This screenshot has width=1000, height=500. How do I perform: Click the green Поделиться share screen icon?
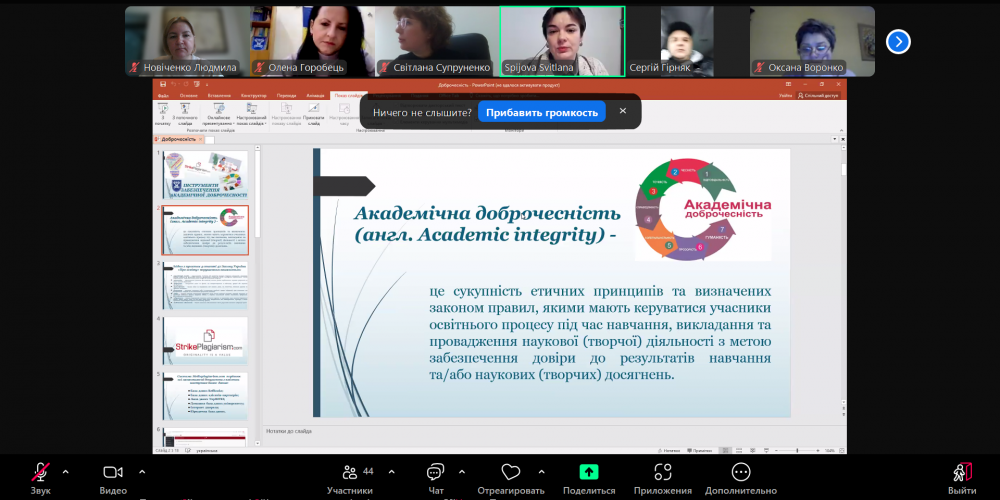pyautogui.click(x=589, y=472)
